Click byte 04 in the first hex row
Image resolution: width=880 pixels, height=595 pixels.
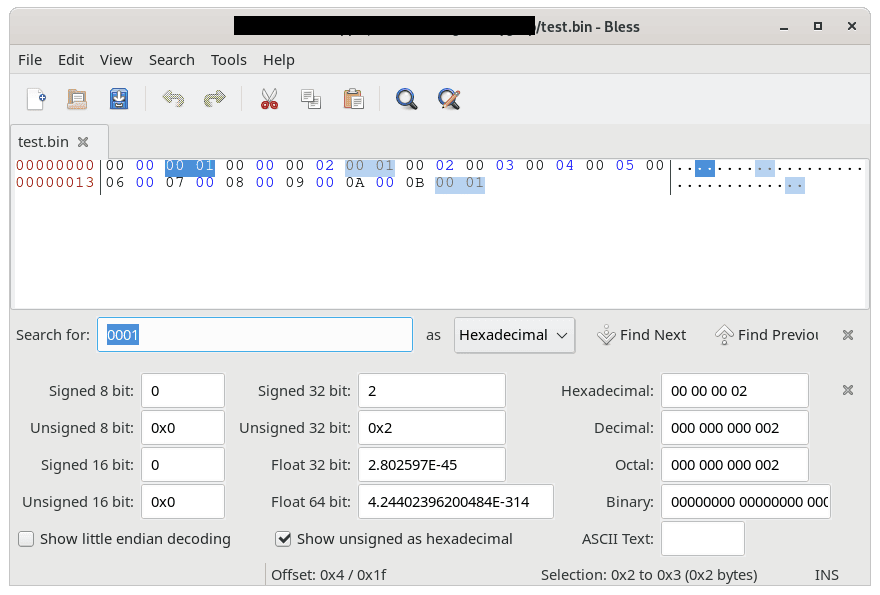(x=565, y=166)
